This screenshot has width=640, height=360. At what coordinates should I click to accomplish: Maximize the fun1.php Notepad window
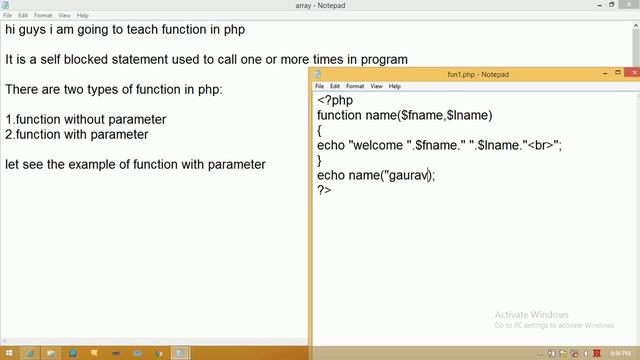618,73
